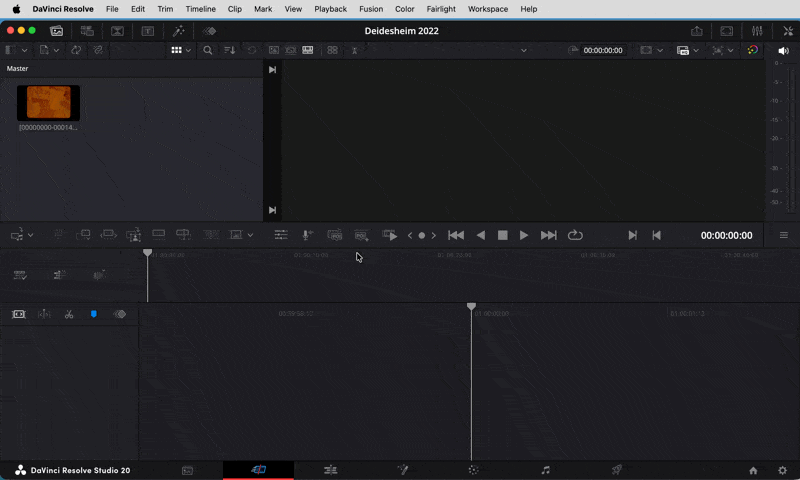Image resolution: width=800 pixels, height=480 pixels.
Task: Click the mark out point button
Action: (657, 235)
